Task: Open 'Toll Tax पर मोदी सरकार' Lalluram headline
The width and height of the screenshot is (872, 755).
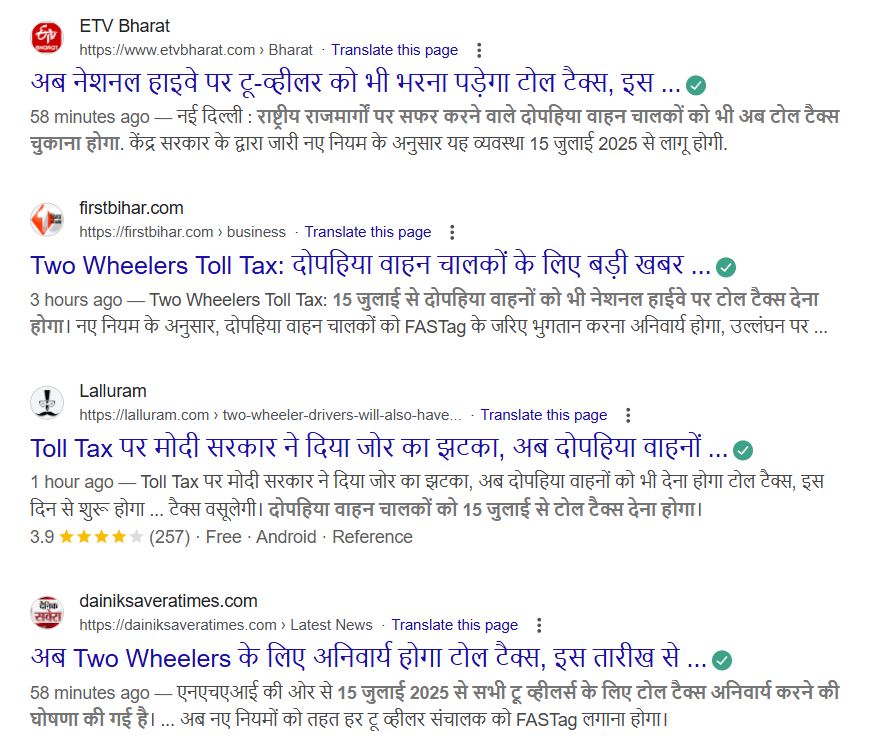Action: 379,448
